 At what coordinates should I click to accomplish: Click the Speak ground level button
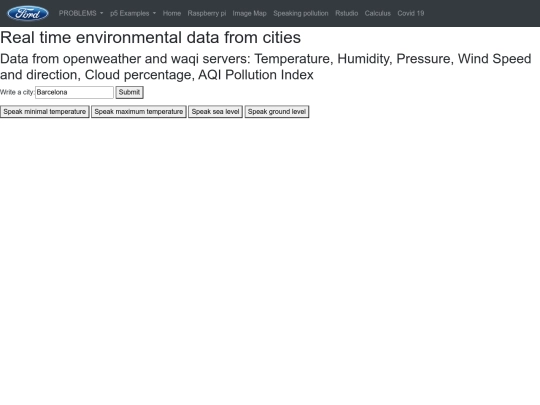pyautogui.click(x=277, y=112)
